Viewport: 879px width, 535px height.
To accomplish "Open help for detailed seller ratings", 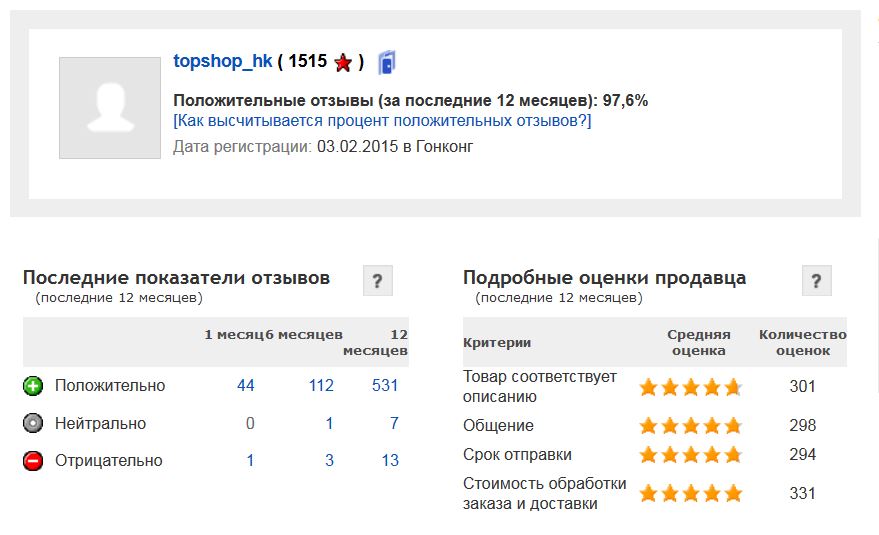I will point(817,280).
